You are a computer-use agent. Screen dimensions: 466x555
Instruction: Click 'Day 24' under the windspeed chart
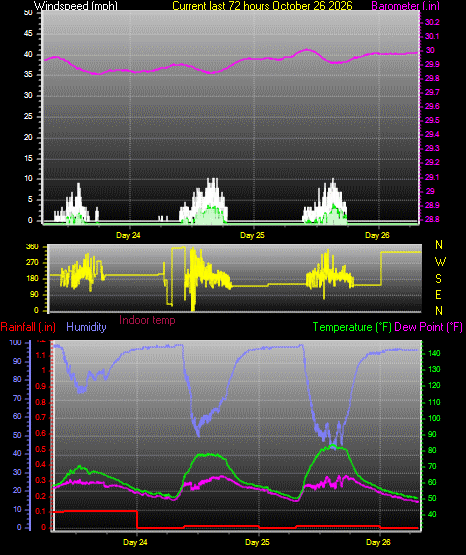(x=128, y=235)
